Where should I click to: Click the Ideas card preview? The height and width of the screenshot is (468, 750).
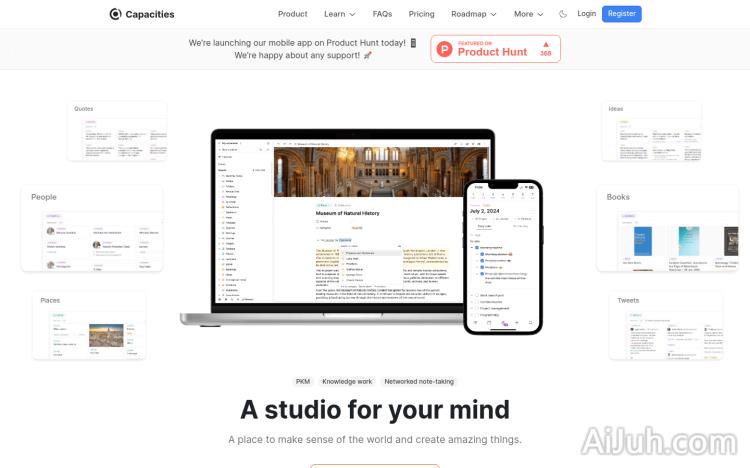(651, 131)
